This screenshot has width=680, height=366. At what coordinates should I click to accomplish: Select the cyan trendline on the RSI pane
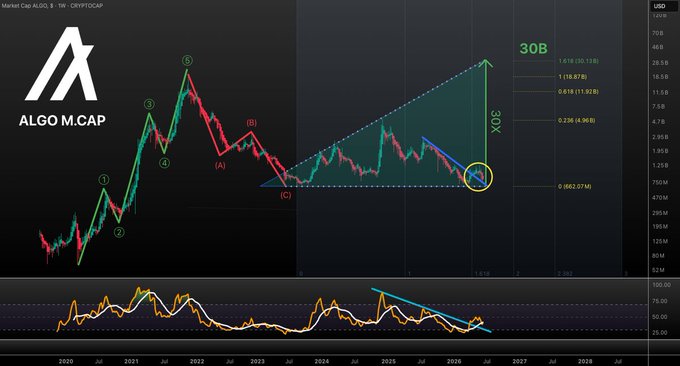coord(431,310)
